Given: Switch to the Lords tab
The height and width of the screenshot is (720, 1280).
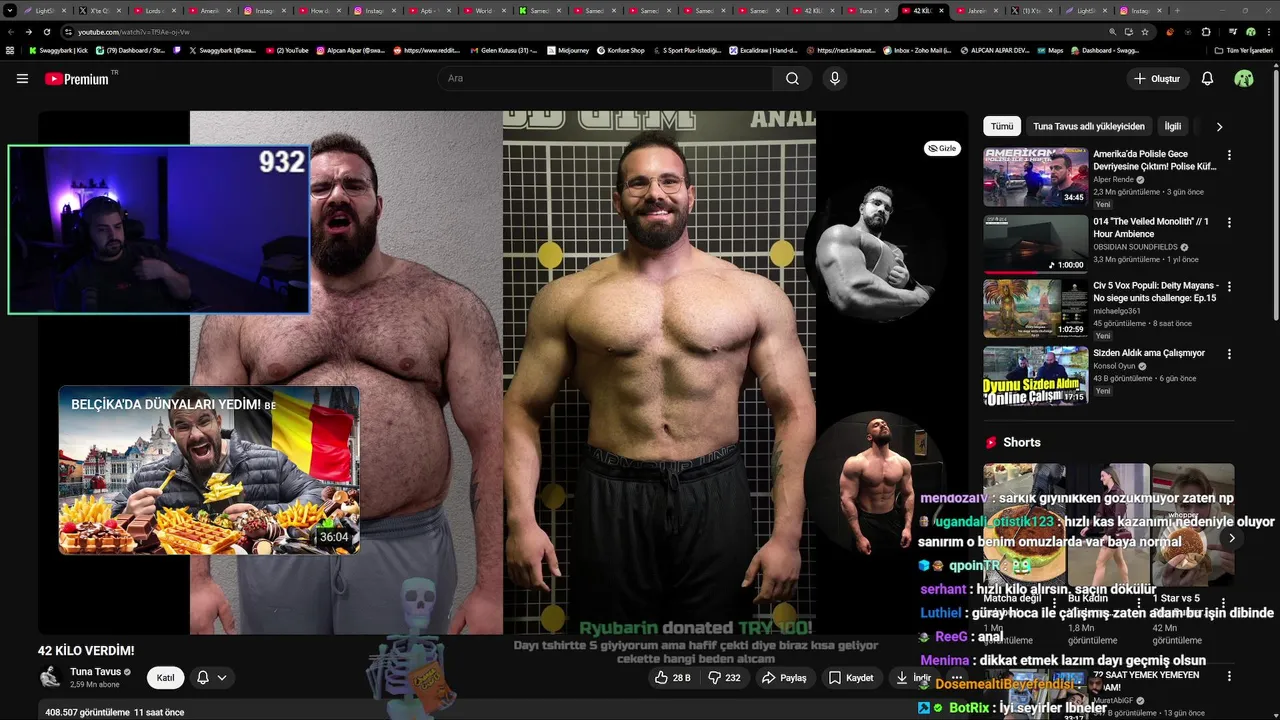Looking at the screenshot, I should 153,10.
